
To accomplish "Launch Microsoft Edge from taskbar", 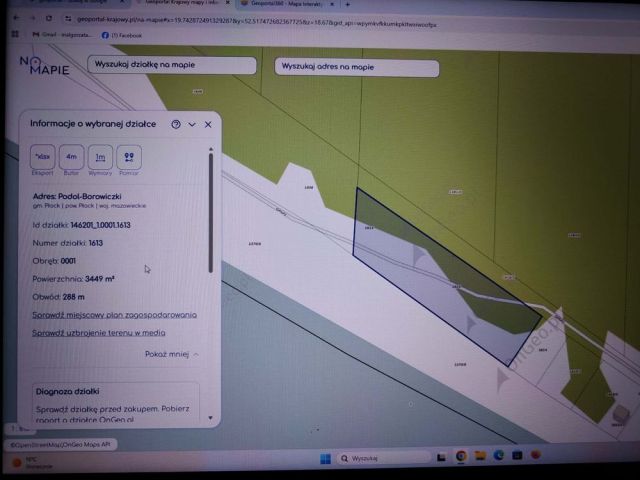I will click(x=499, y=455).
